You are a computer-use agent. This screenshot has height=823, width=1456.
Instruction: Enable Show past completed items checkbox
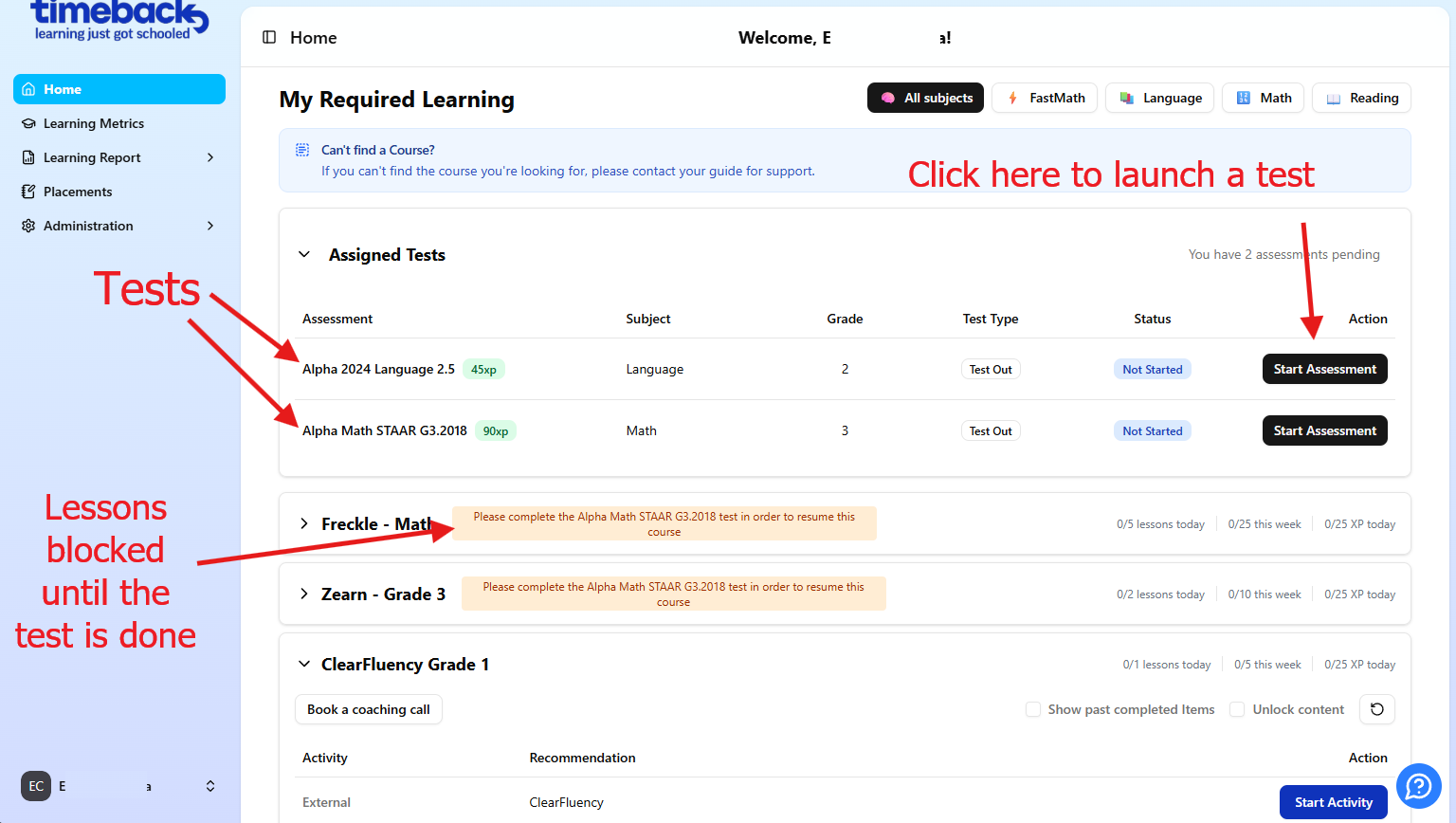coord(1033,709)
